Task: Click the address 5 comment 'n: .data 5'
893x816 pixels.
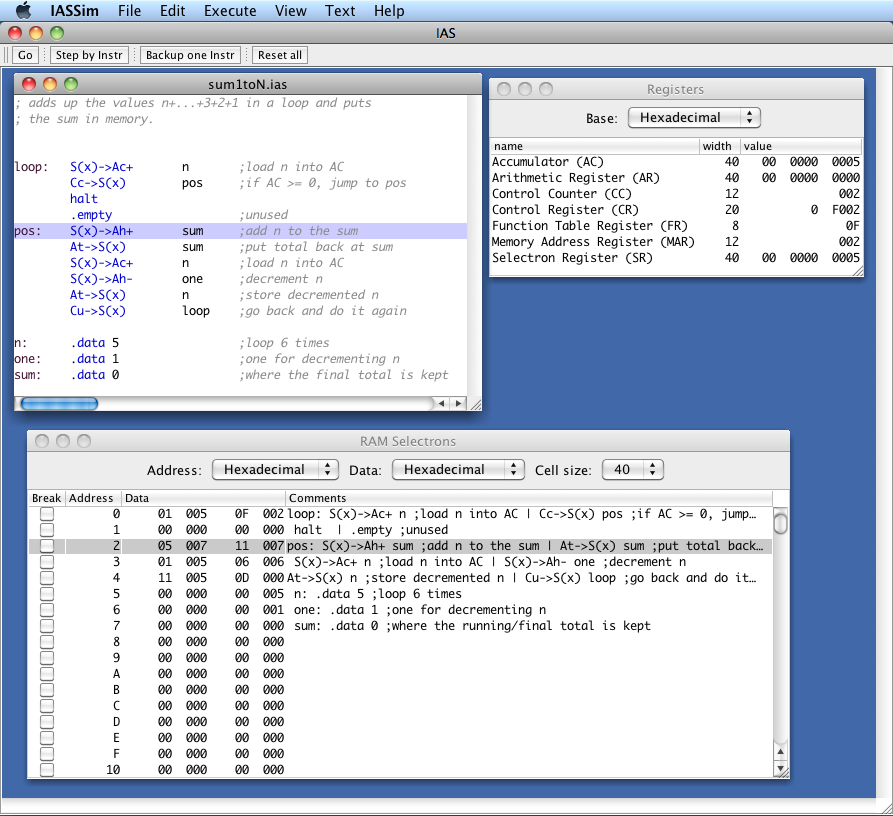Action: click(x=377, y=593)
